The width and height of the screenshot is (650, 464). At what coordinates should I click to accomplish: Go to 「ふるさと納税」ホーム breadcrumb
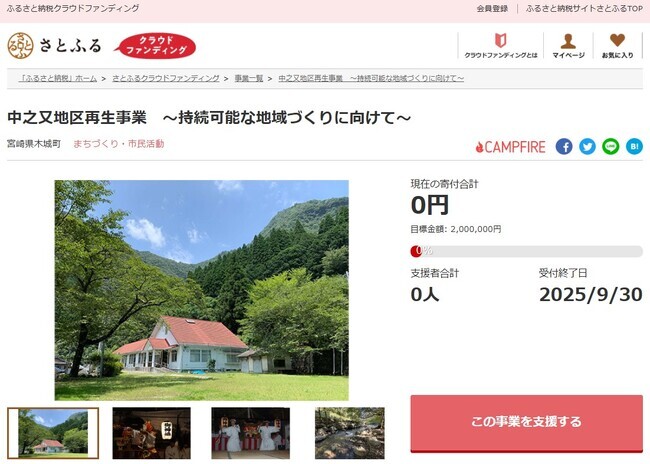coord(58,78)
